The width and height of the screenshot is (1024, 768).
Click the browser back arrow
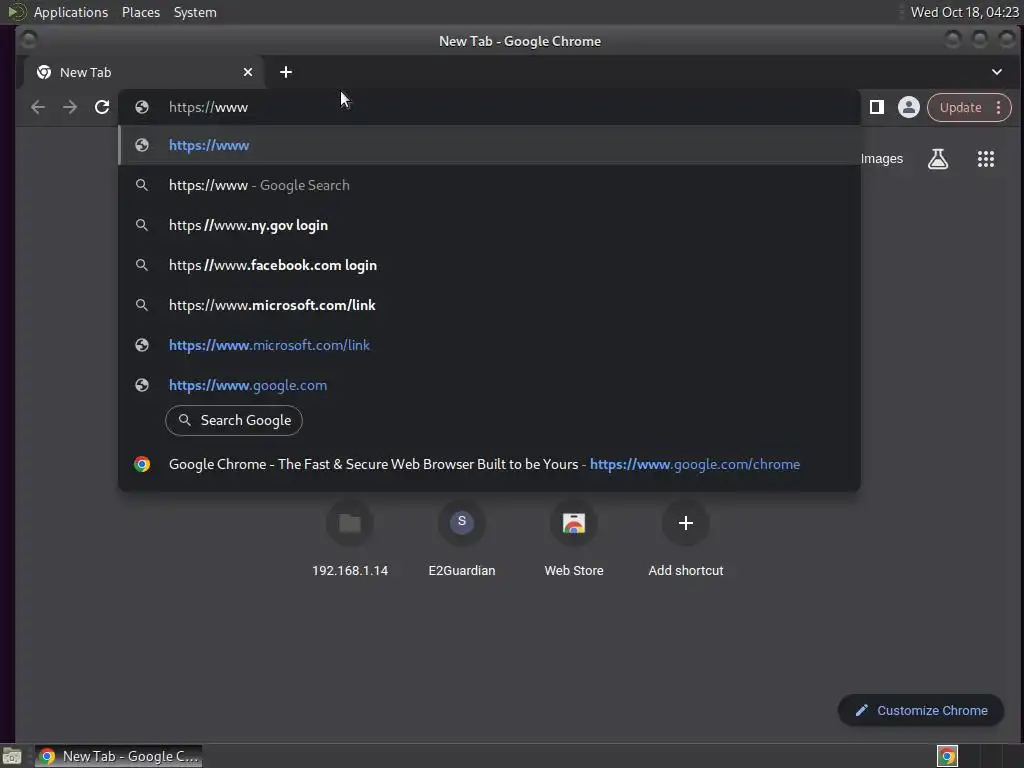tap(38, 107)
